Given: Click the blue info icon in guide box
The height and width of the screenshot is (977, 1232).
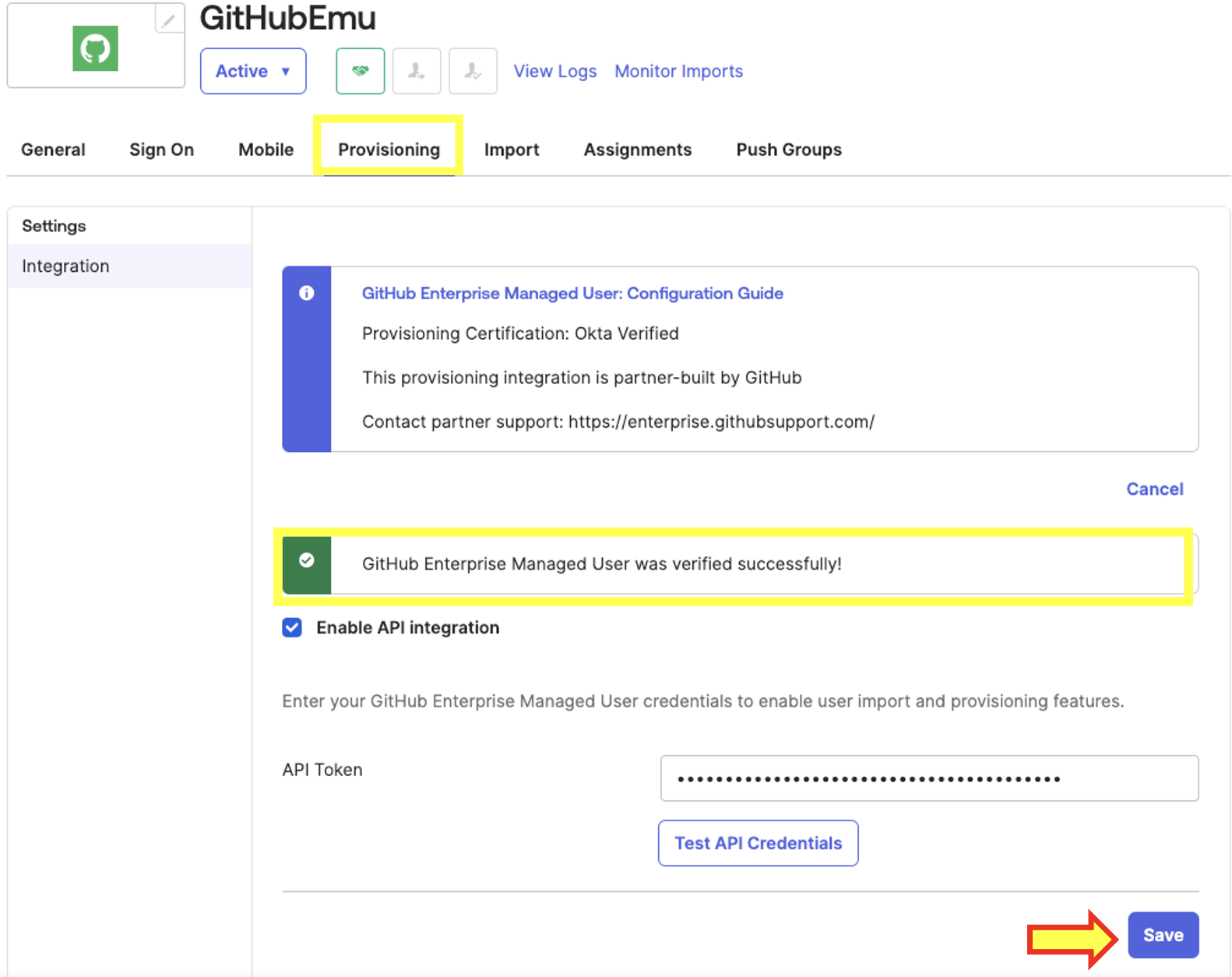Looking at the screenshot, I should (x=307, y=293).
